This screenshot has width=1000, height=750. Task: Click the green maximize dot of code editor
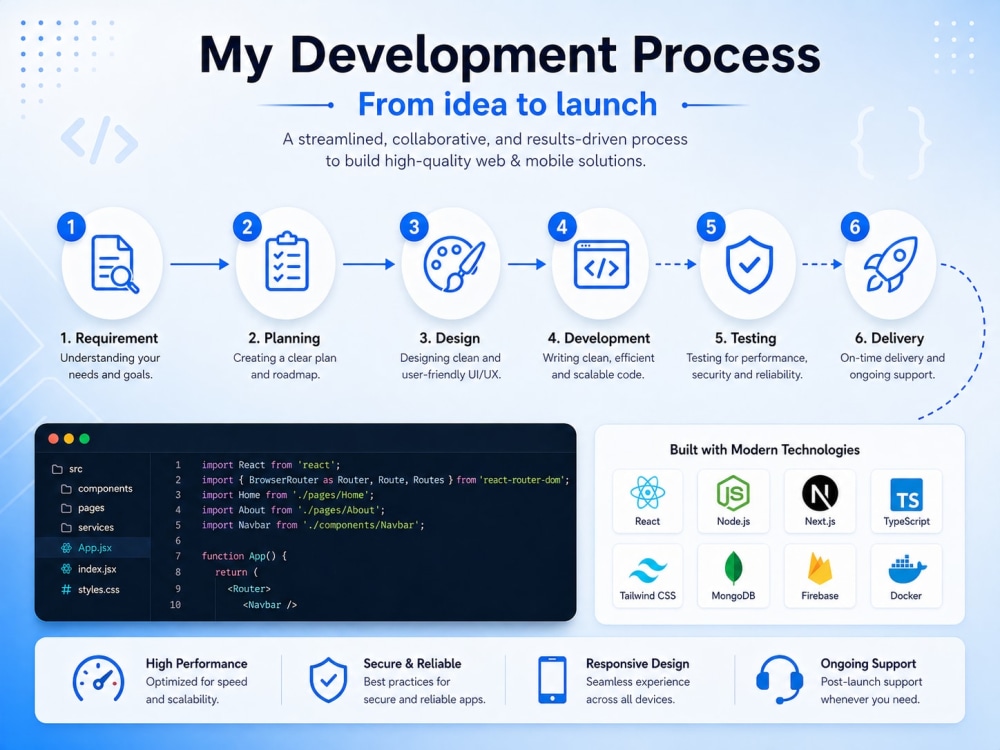pyautogui.click(x=84, y=439)
